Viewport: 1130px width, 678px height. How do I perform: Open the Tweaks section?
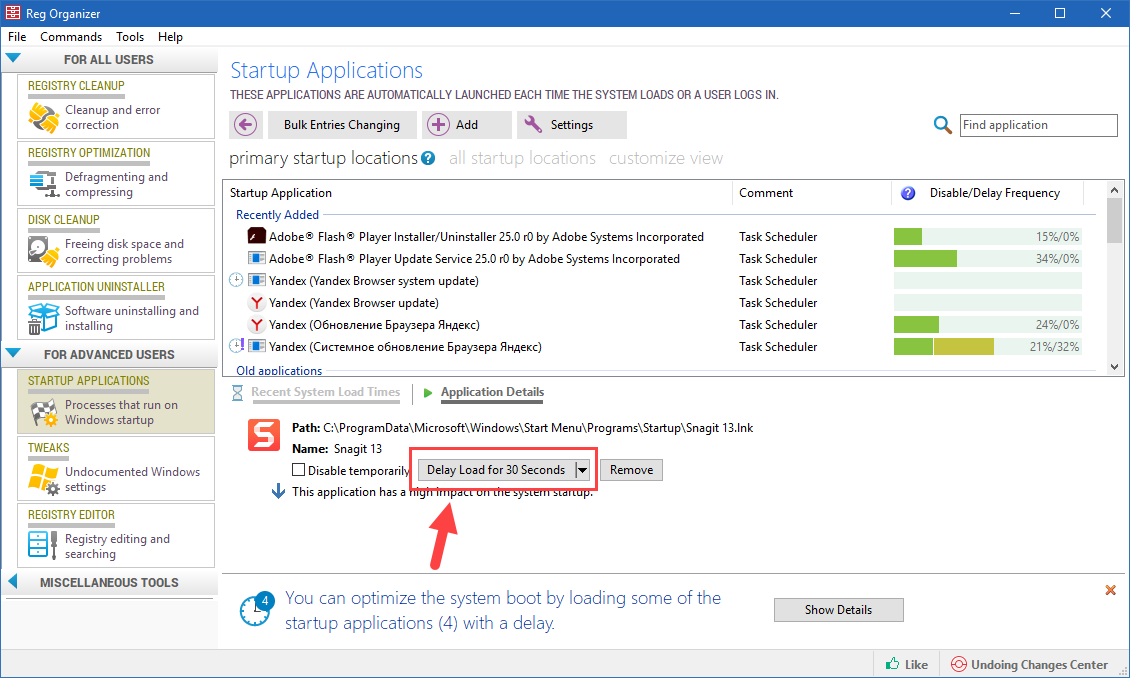pyautogui.click(x=113, y=470)
